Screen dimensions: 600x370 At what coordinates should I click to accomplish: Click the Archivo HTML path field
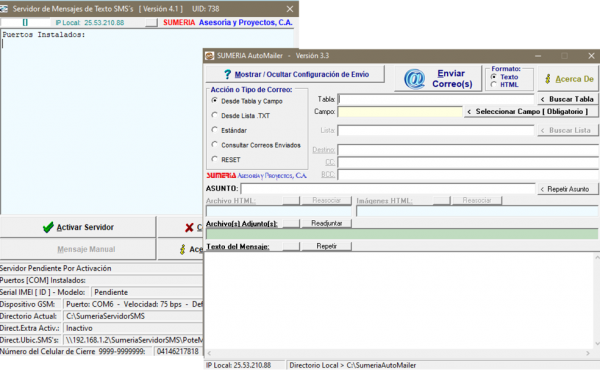[x=279, y=211]
